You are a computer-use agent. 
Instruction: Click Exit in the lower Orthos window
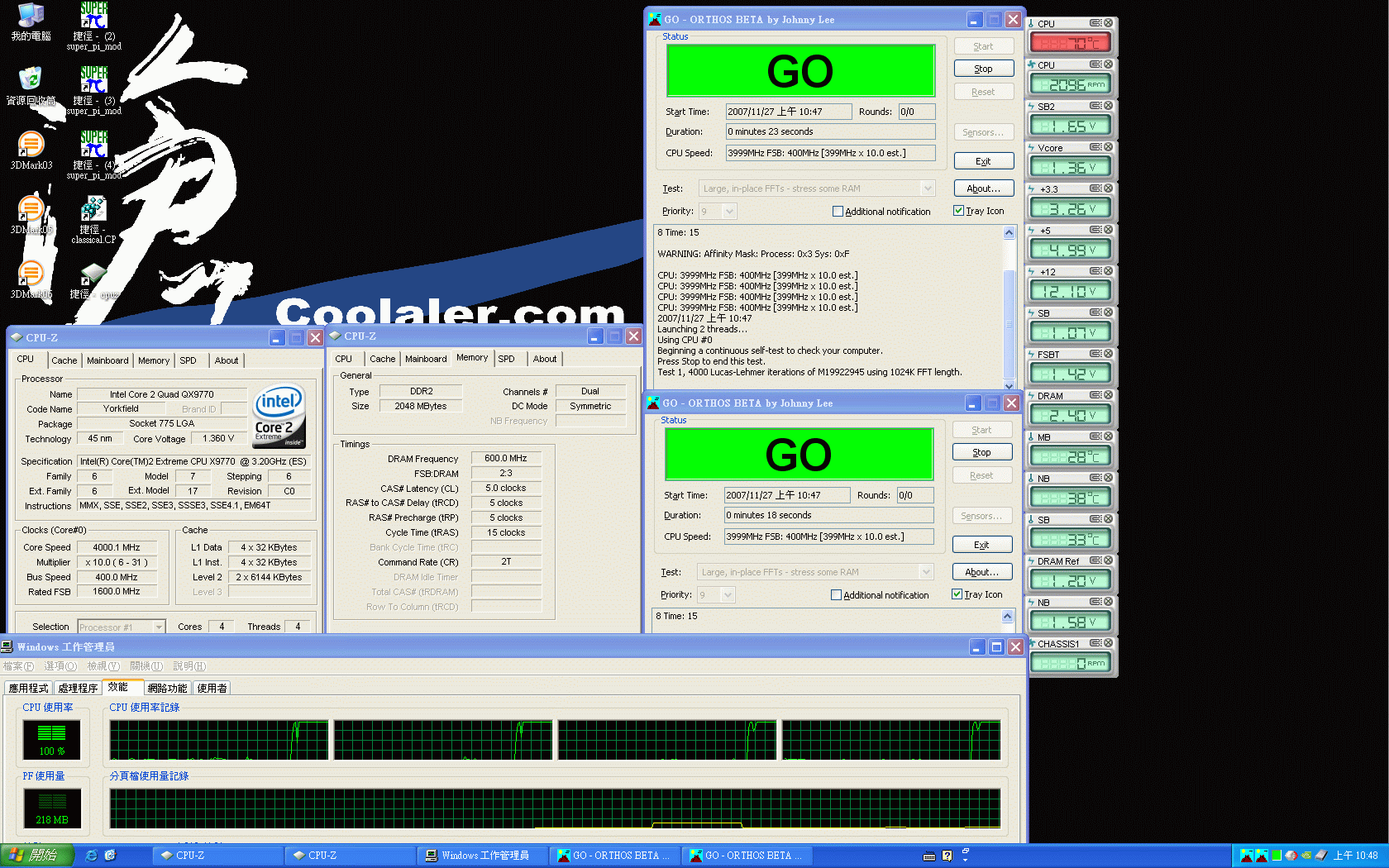982,545
